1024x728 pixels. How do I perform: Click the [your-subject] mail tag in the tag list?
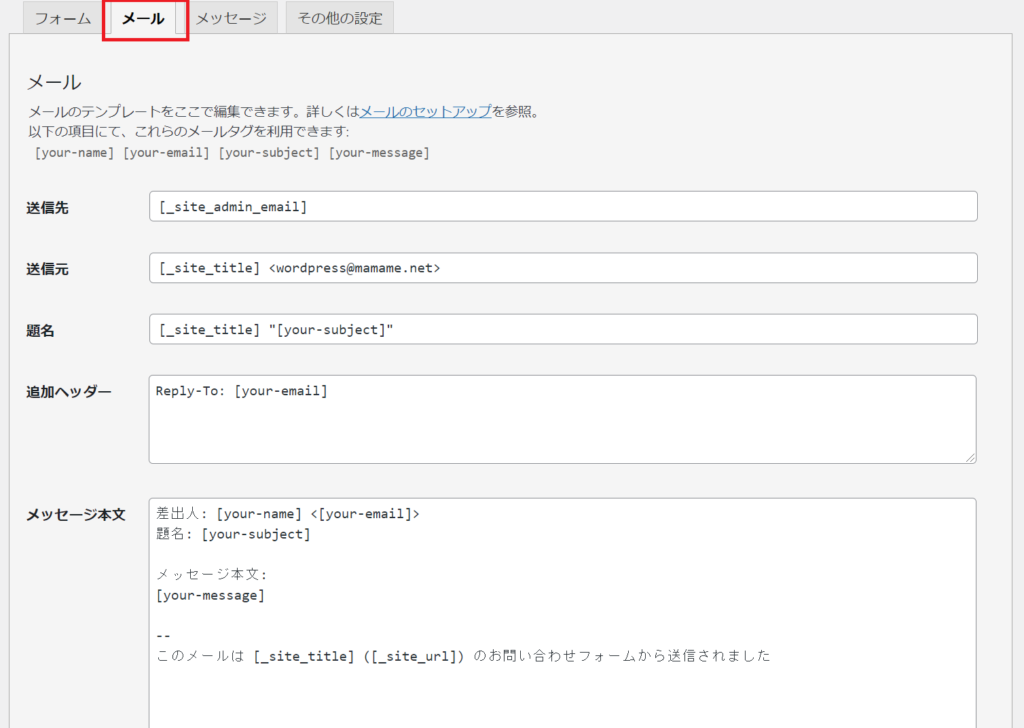(269, 153)
